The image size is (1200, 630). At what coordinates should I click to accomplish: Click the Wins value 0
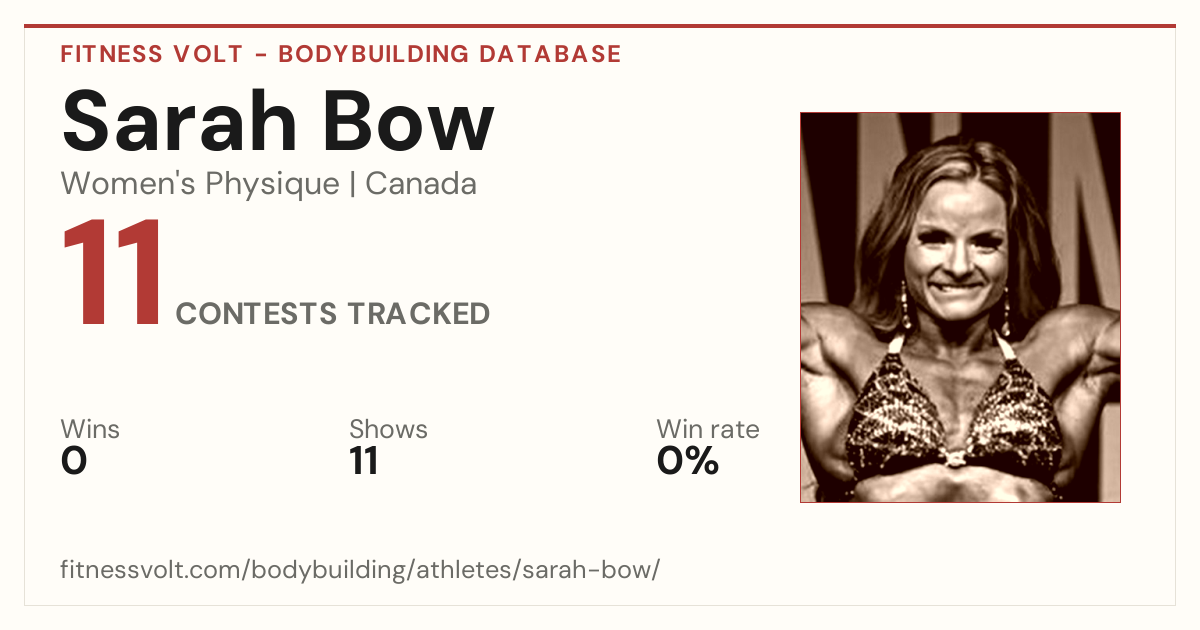(74, 461)
